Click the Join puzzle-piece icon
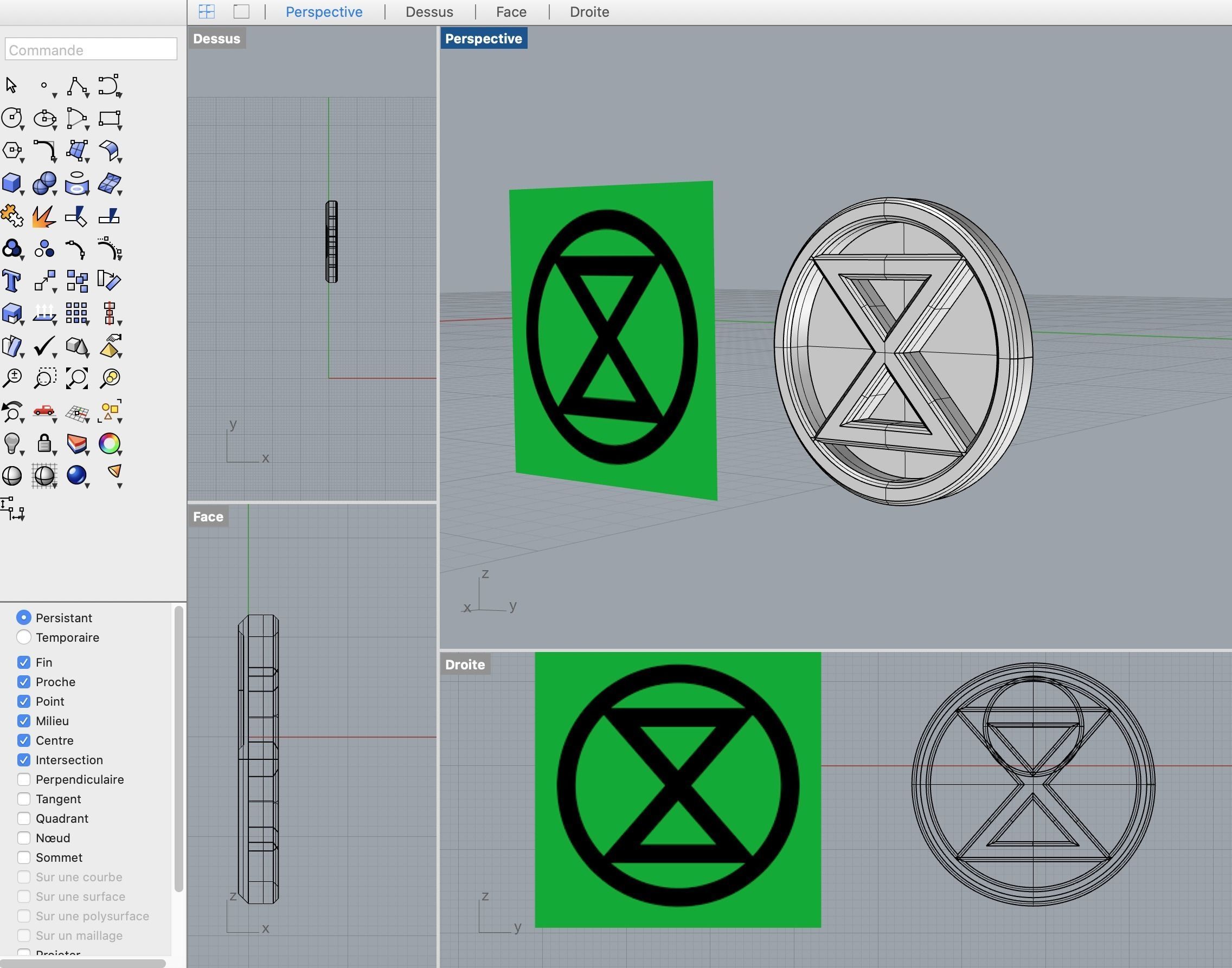The width and height of the screenshot is (1232, 968). click(x=12, y=216)
